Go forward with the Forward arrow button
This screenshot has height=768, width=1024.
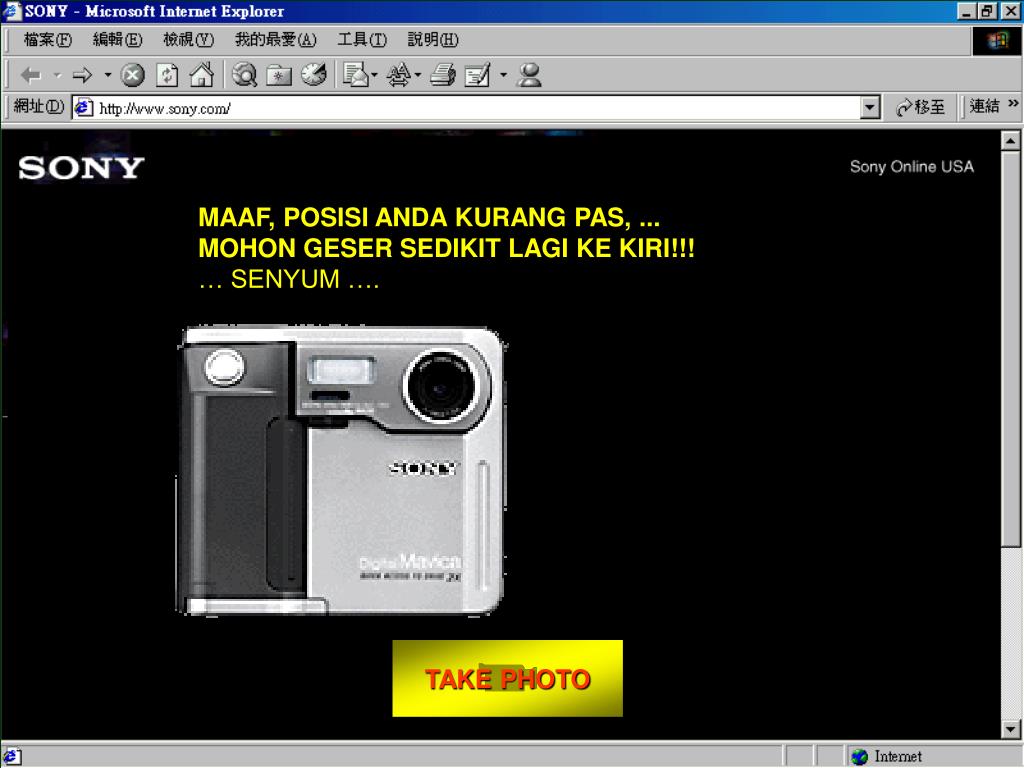click(82, 75)
